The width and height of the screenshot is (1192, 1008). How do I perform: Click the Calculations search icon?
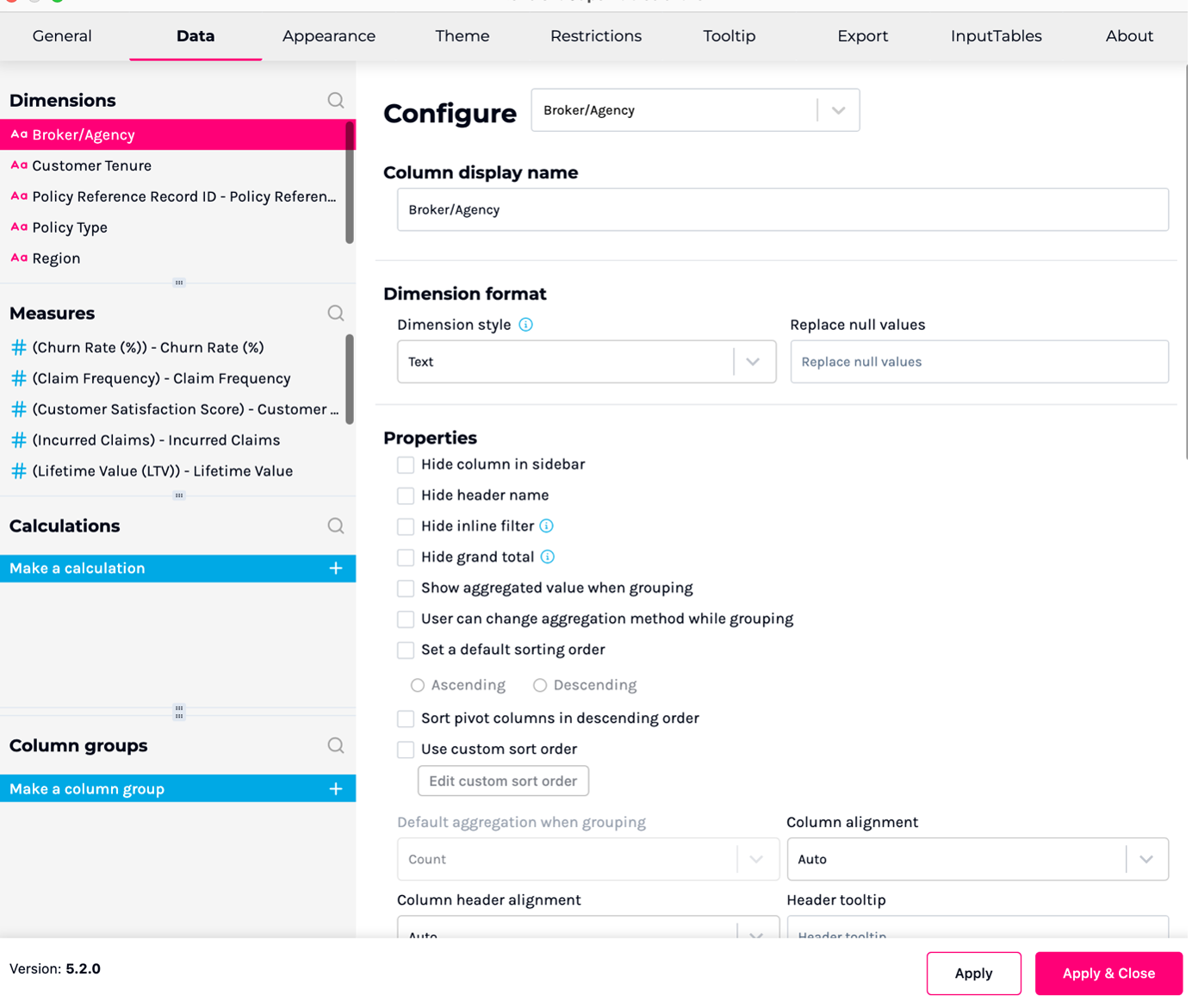336,526
